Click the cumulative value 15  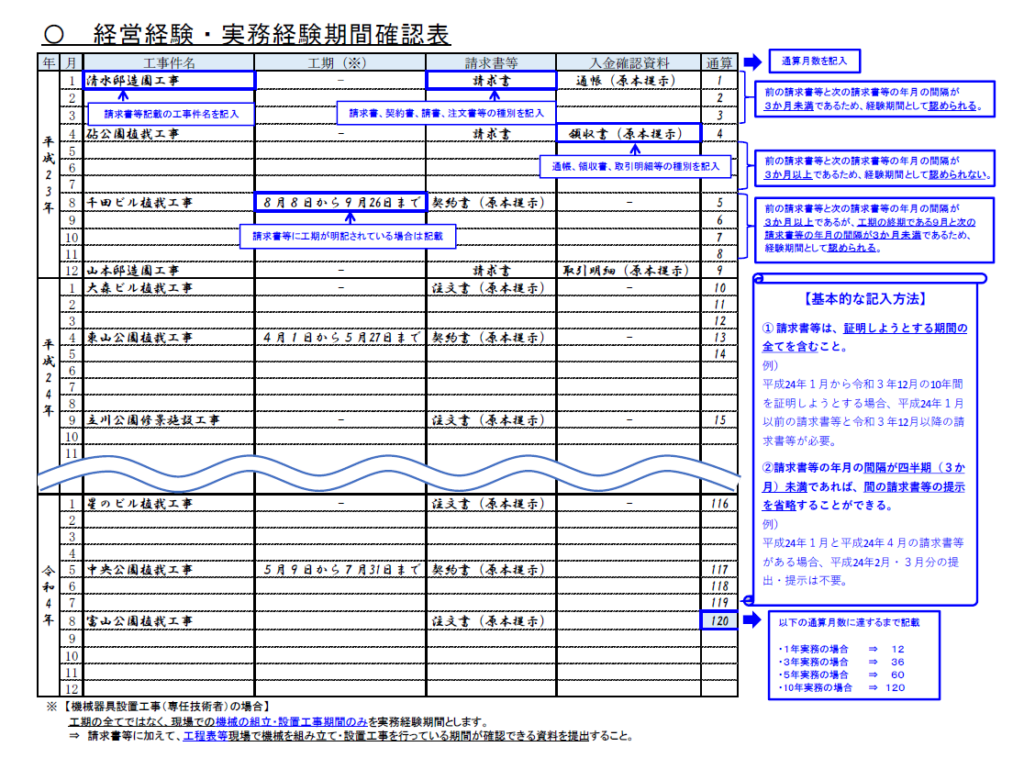pos(720,420)
